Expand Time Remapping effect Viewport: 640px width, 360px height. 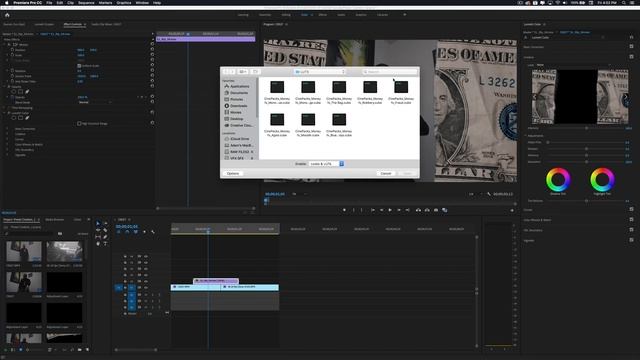[x=5, y=108]
